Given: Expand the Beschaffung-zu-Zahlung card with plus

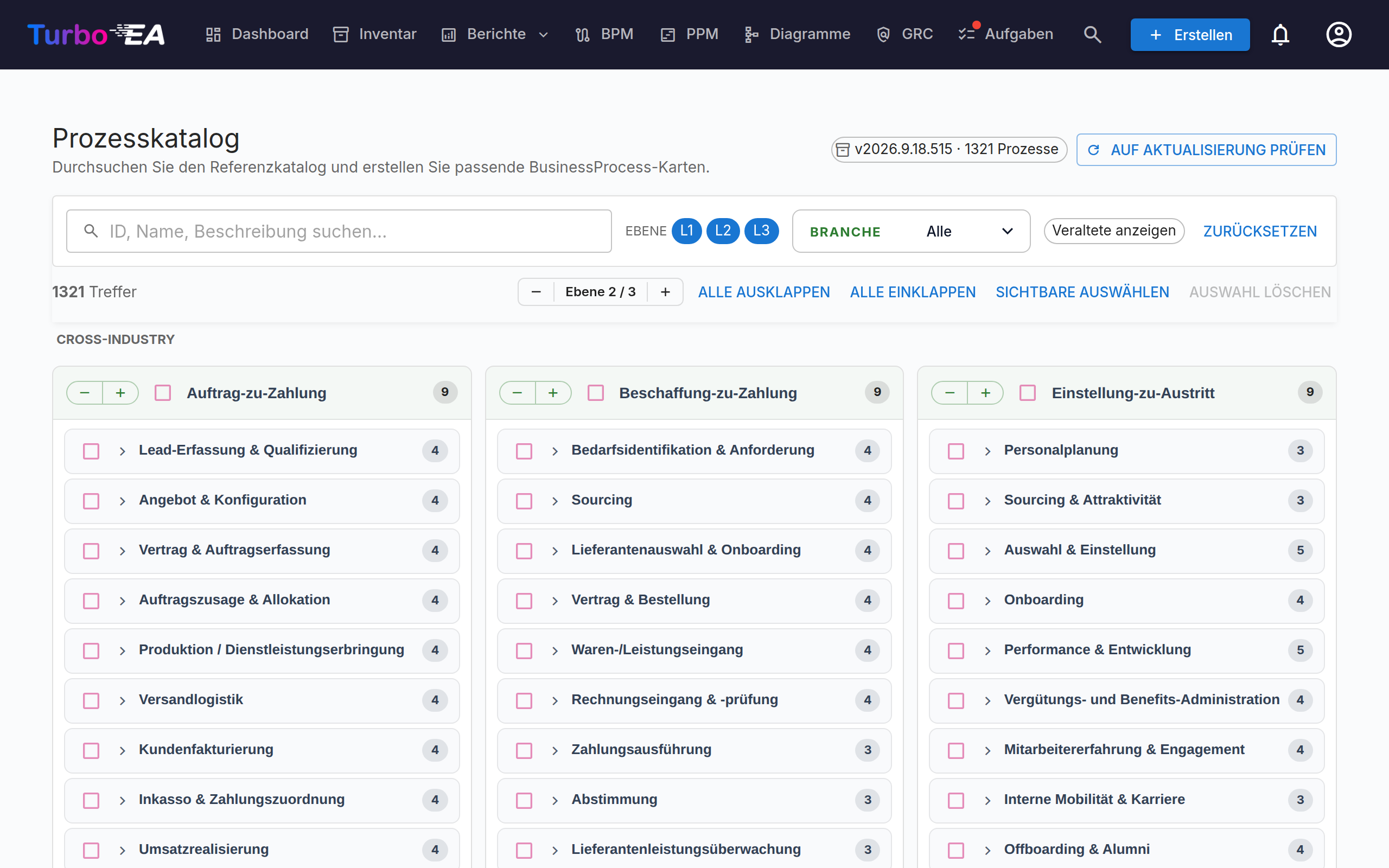Looking at the screenshot, I should click(553, 393).
